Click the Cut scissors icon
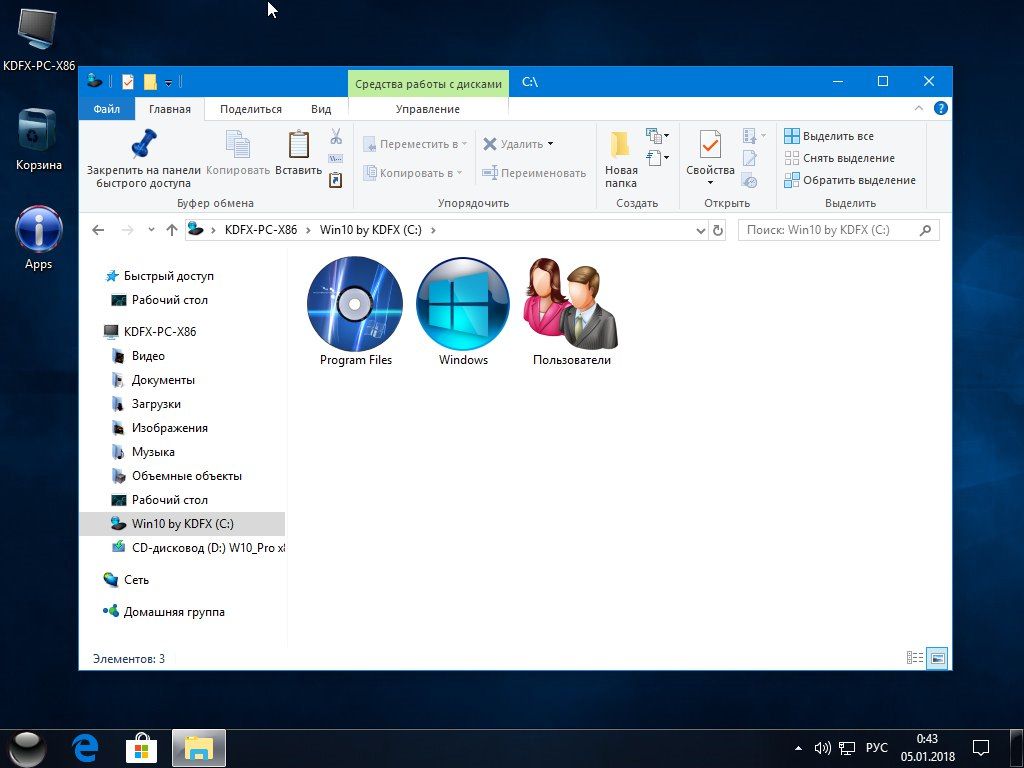1024x768 pixels. [336, 136]
